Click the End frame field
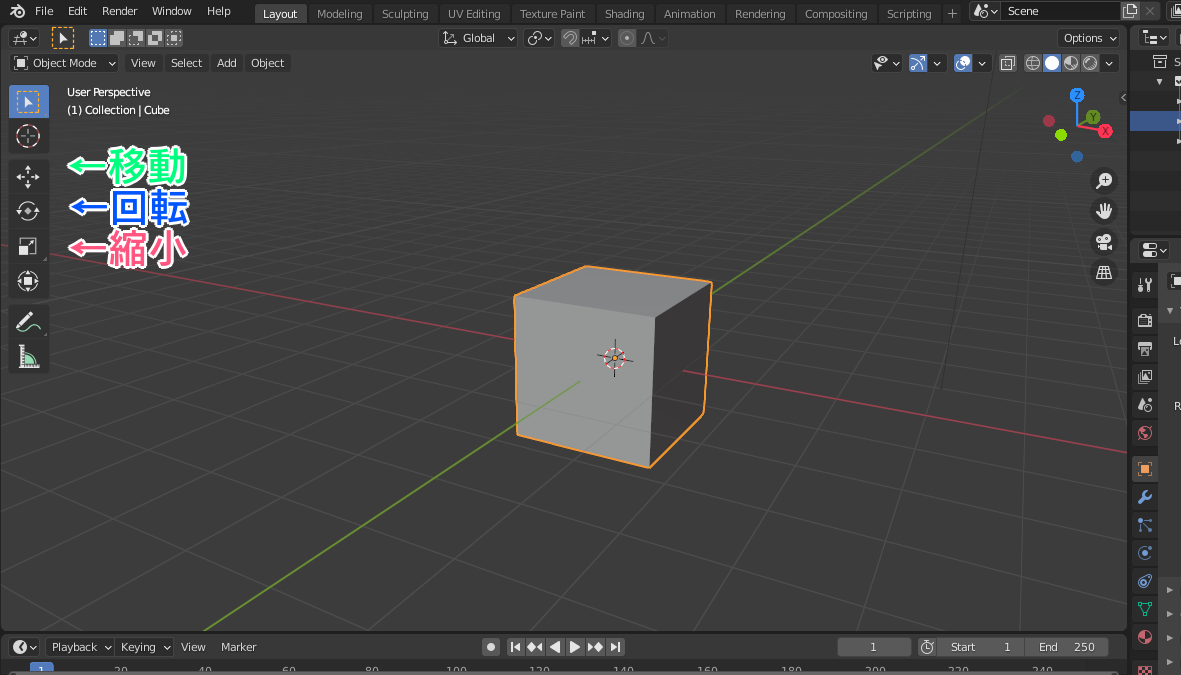Viewport: 1181px width, 675px height. [1067, 647]
